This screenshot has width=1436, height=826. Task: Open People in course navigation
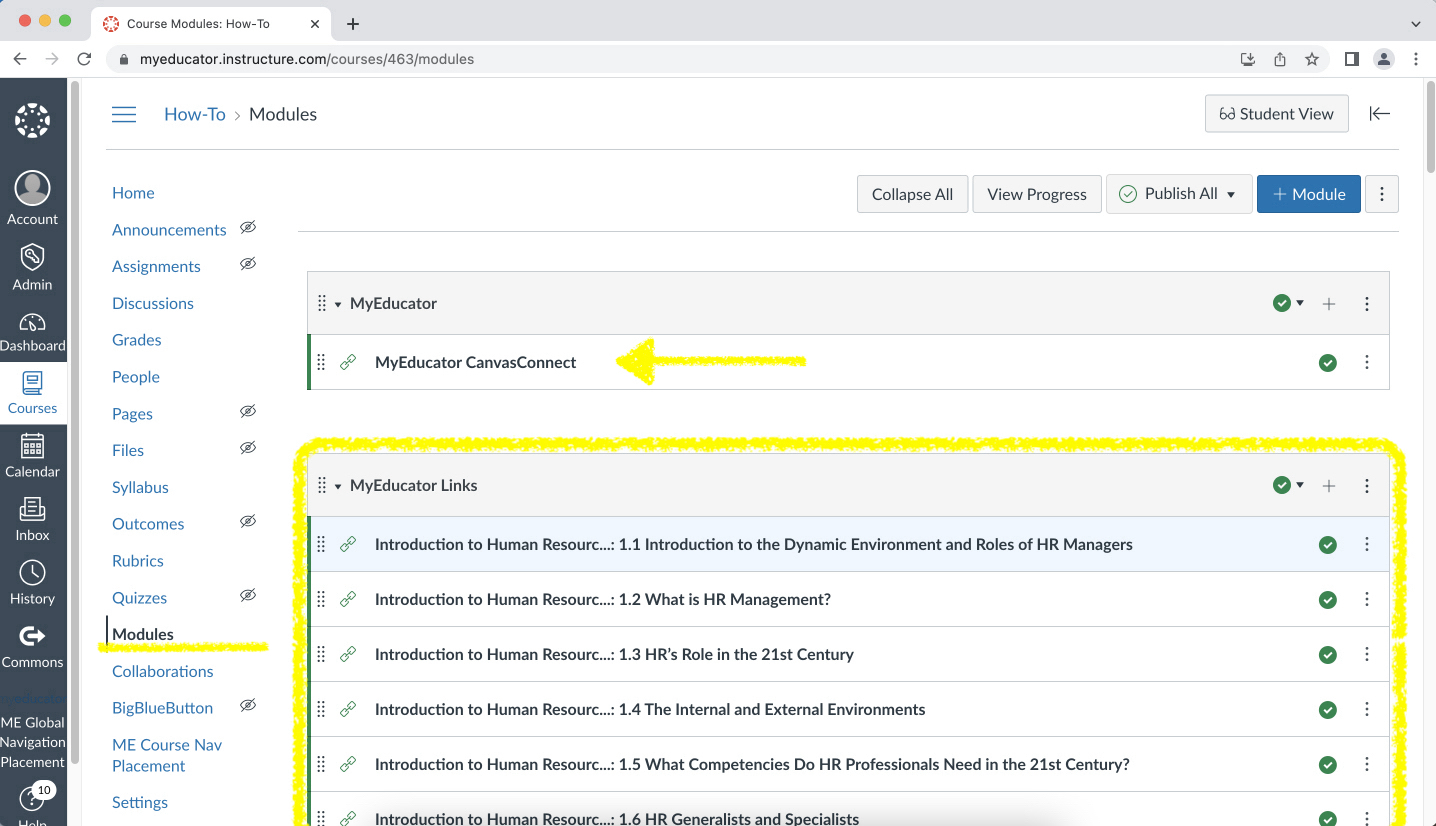(x=136, y=377)
